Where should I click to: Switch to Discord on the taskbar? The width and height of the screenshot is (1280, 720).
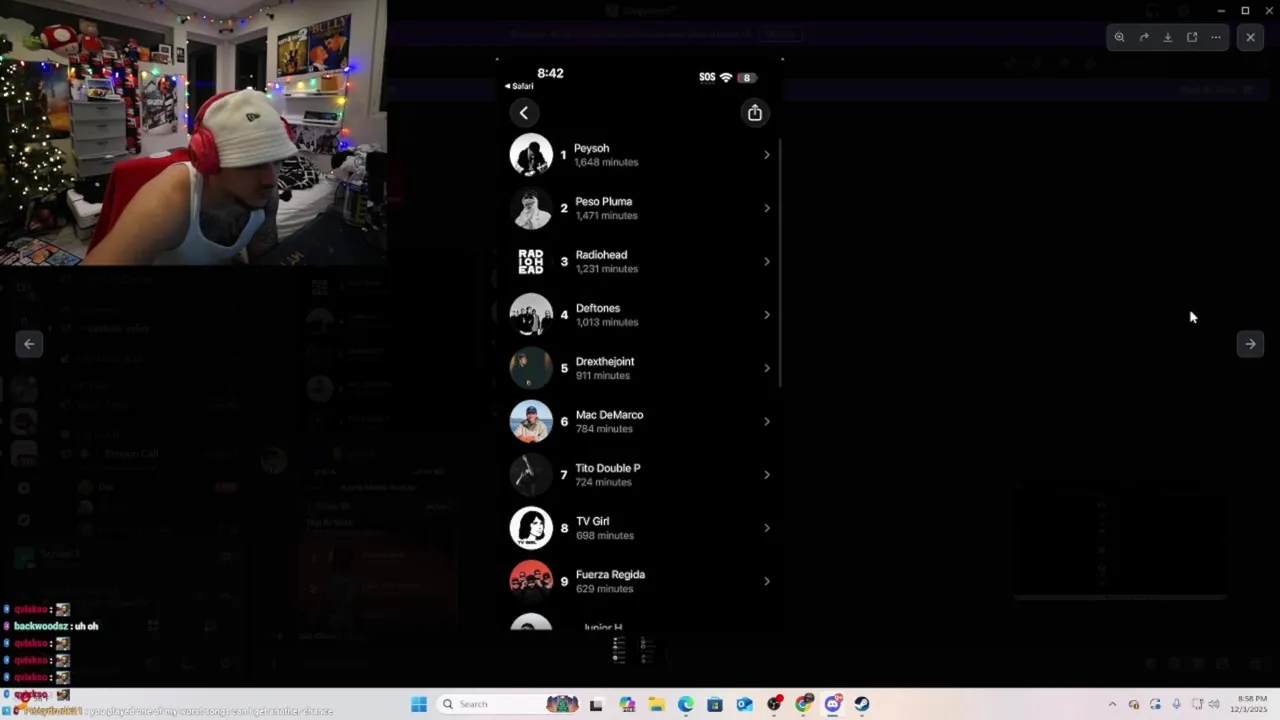pyautogui.click(x=833, y=704)
